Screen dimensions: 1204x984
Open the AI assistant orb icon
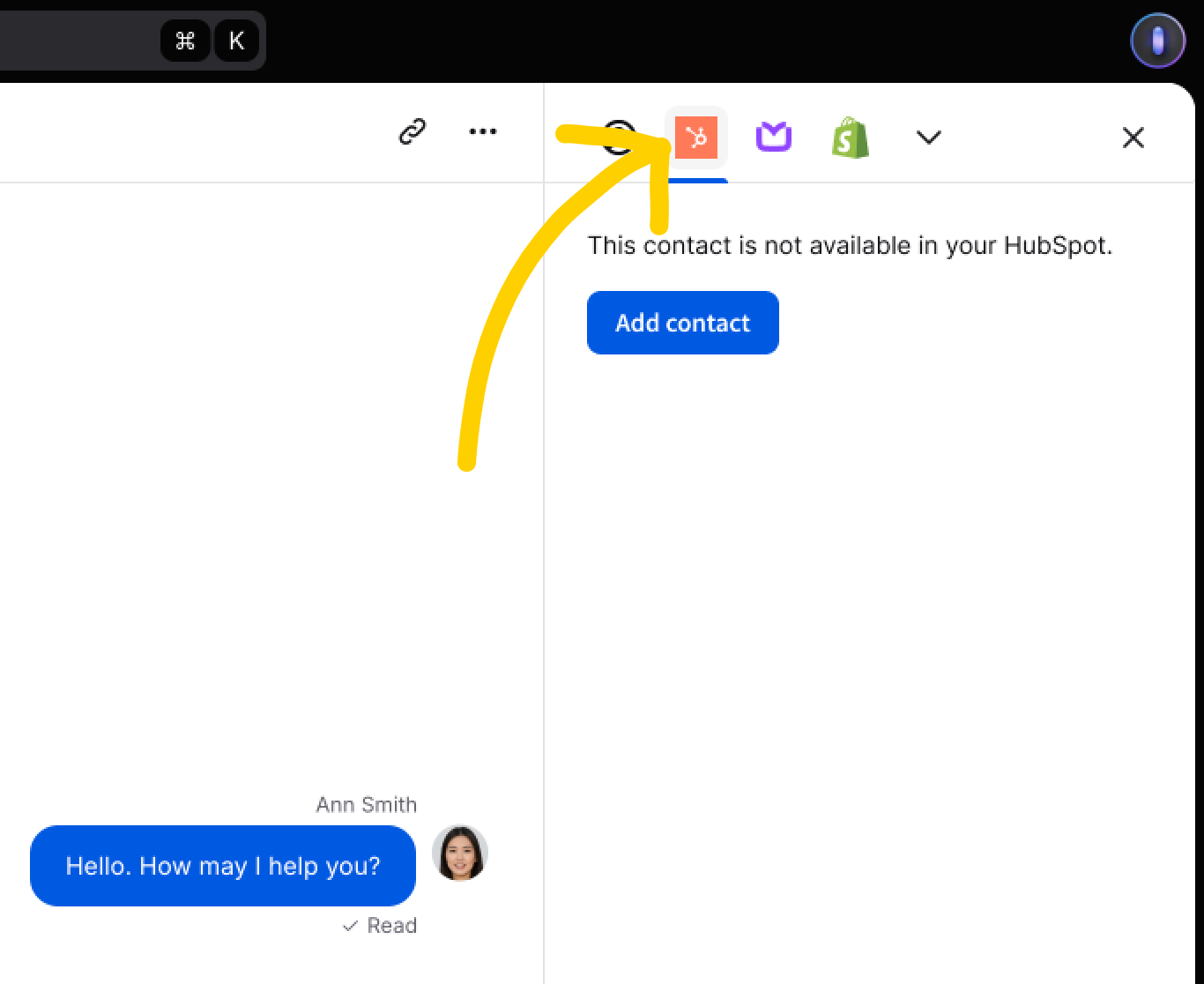click(1158, 41)
